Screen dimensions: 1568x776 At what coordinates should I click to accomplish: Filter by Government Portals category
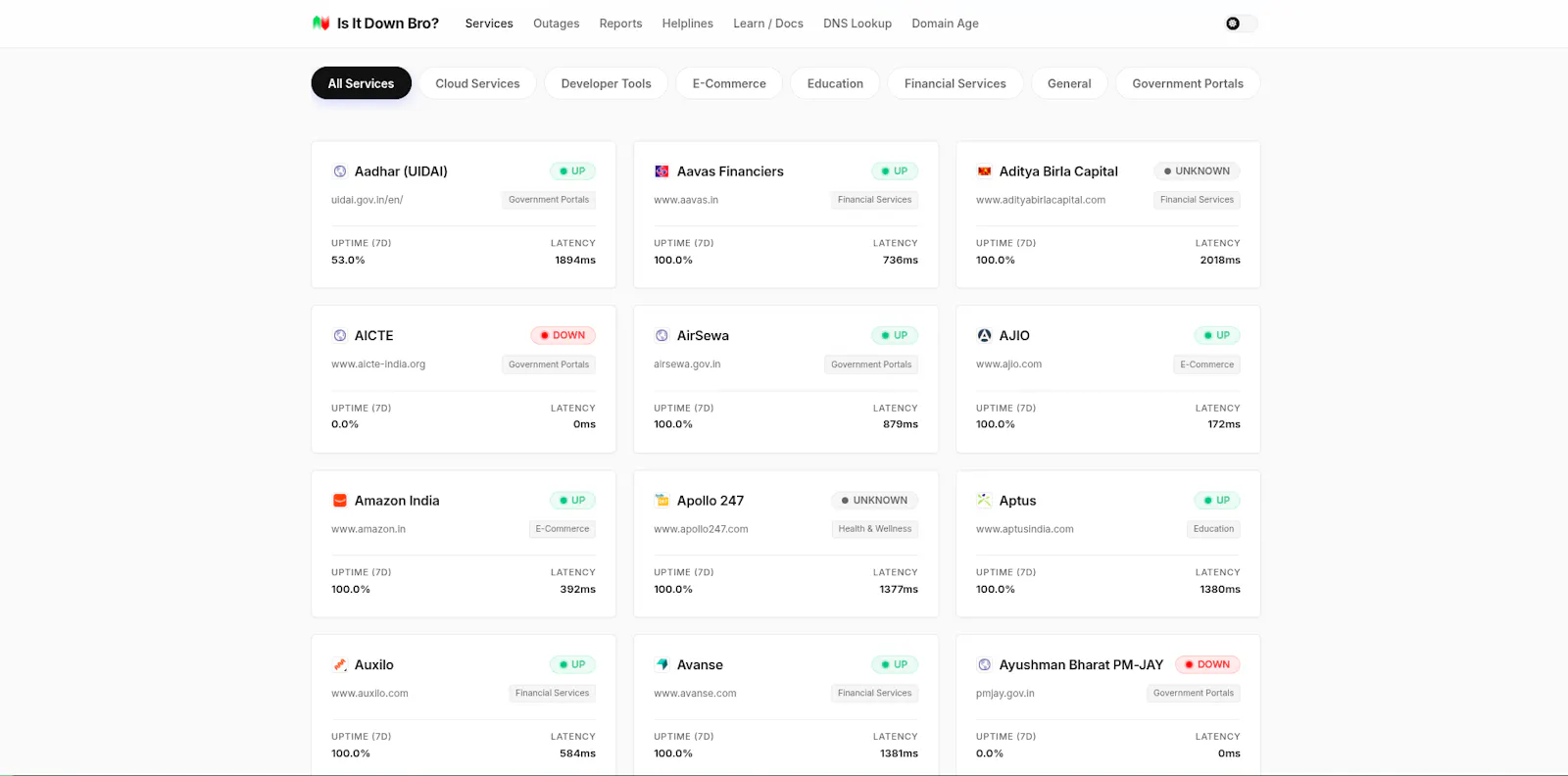[x=1188, y=83]
